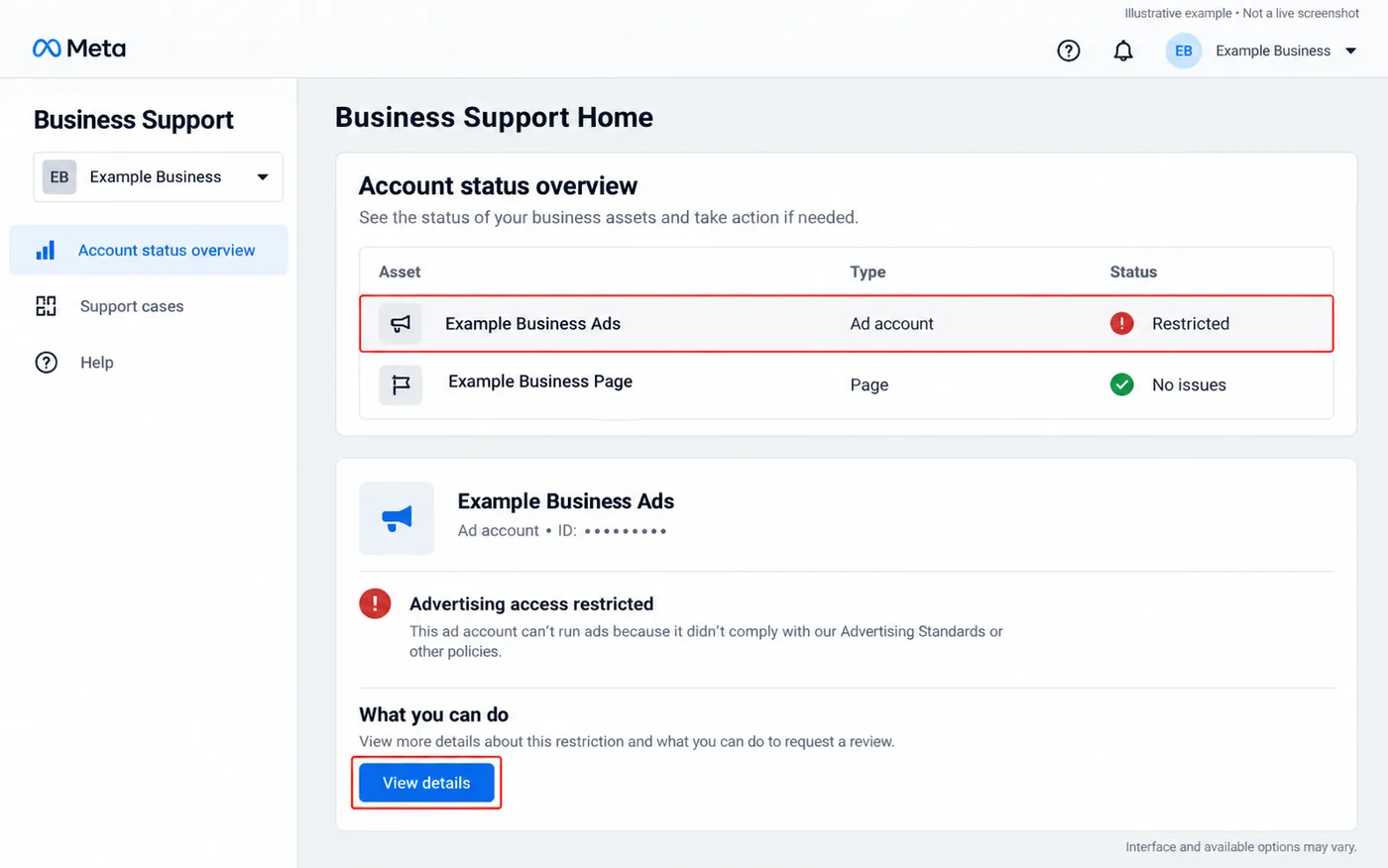Click the Ad account type cell
The width and height of the screenshot is (1388, 868).
pyautogui.click(x=891, y=324)
